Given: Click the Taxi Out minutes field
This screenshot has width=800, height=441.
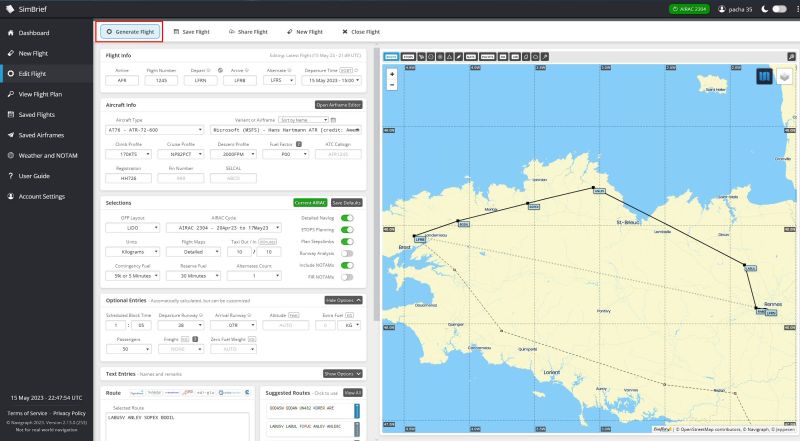Looking at the screenshot, I should coord(239,252).
